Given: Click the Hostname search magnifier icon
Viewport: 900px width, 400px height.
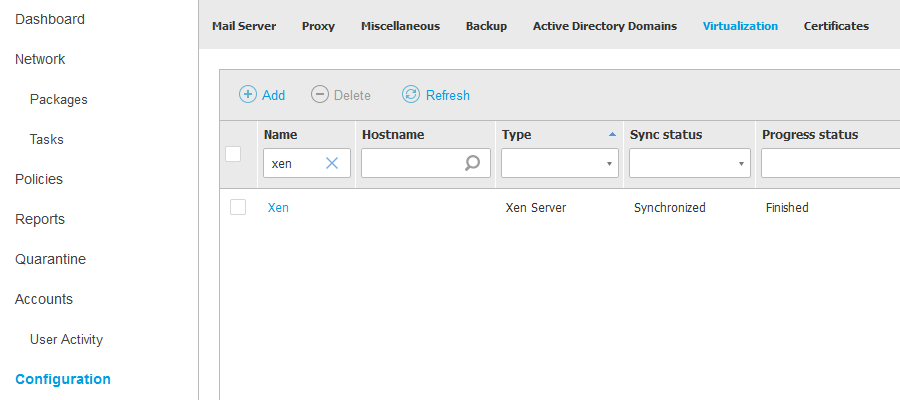Looking at the screenshot, I should click(x=473, y=163).
